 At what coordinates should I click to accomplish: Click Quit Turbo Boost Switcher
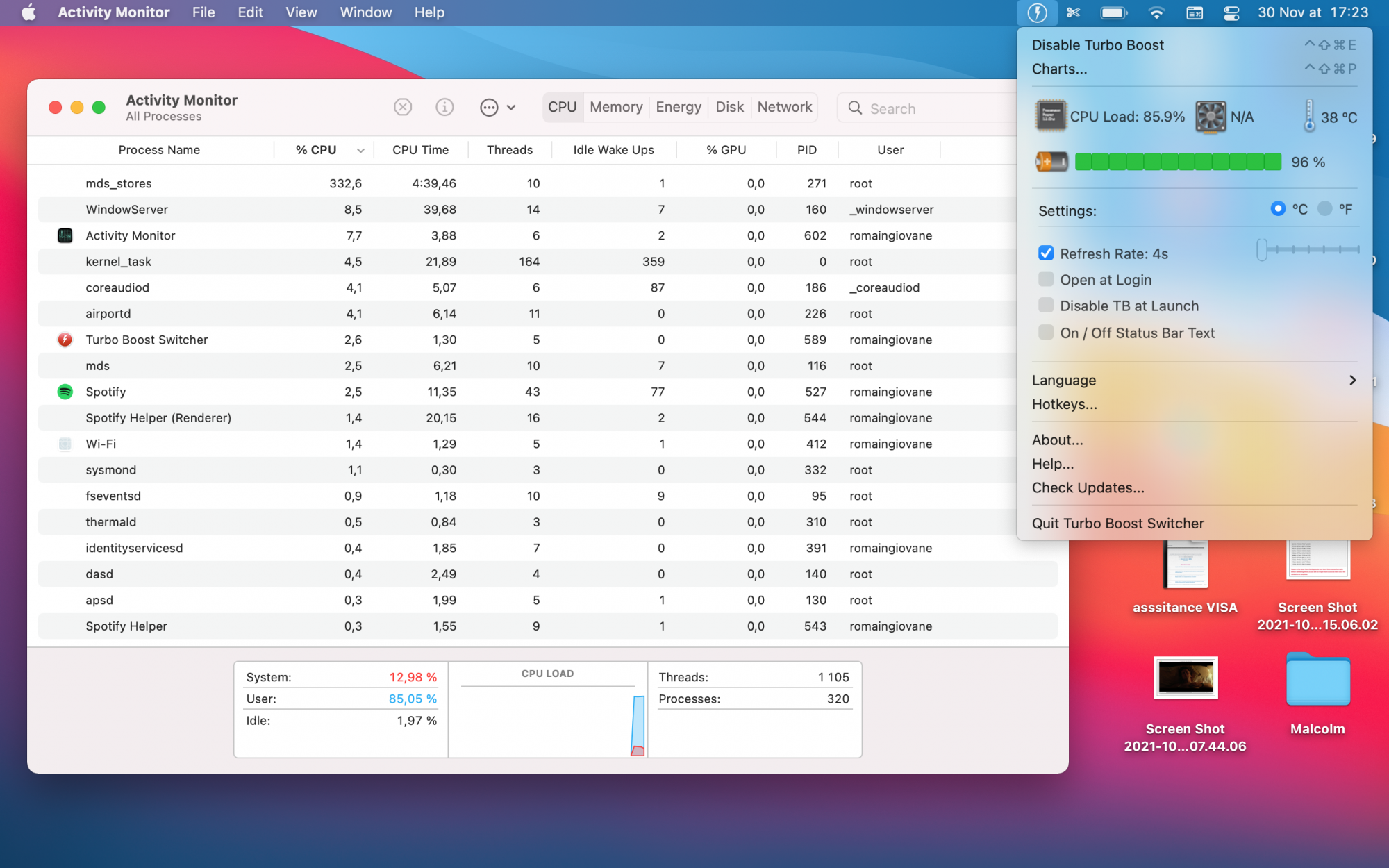point(1117,524)
